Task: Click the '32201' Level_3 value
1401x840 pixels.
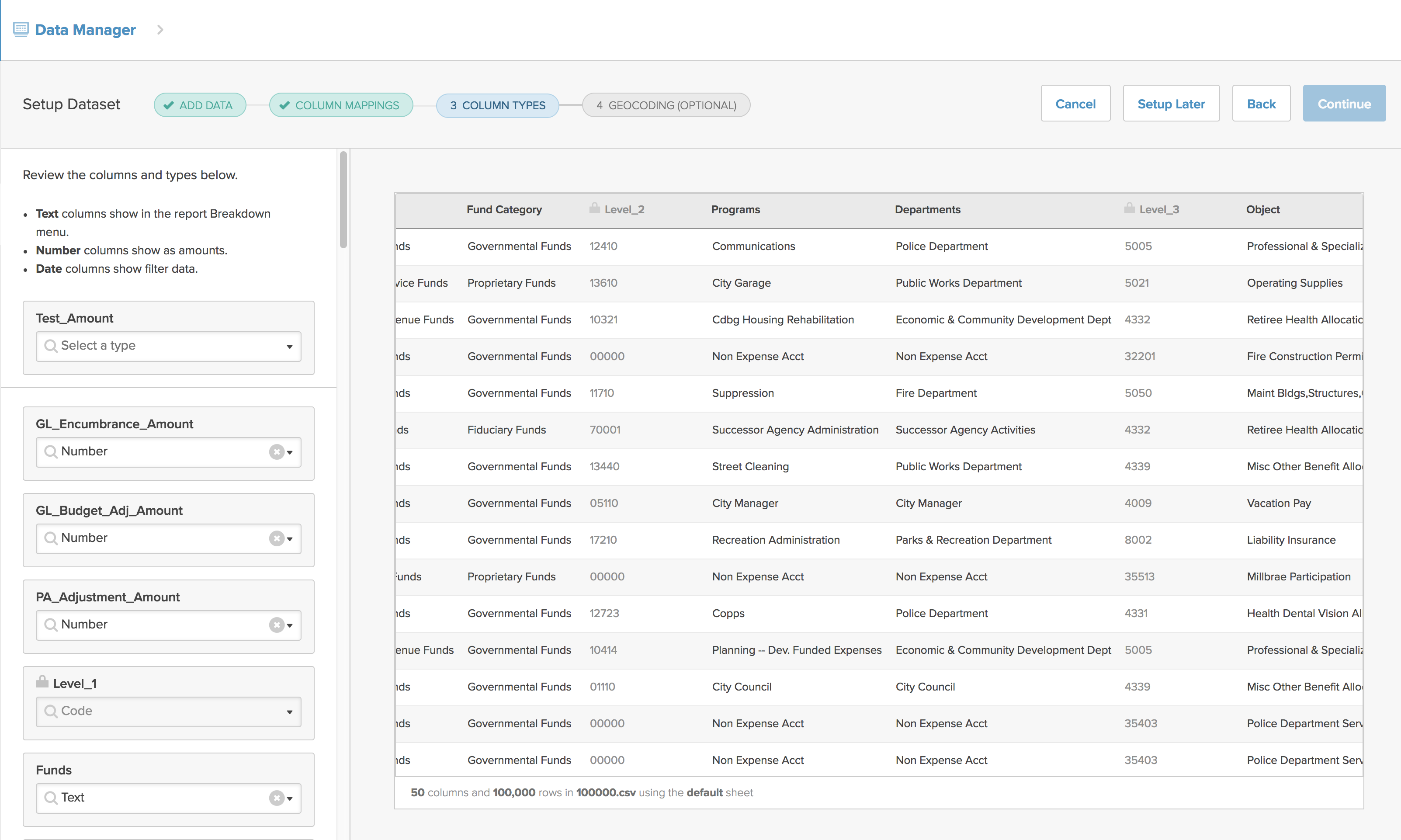Action: 1140,357
